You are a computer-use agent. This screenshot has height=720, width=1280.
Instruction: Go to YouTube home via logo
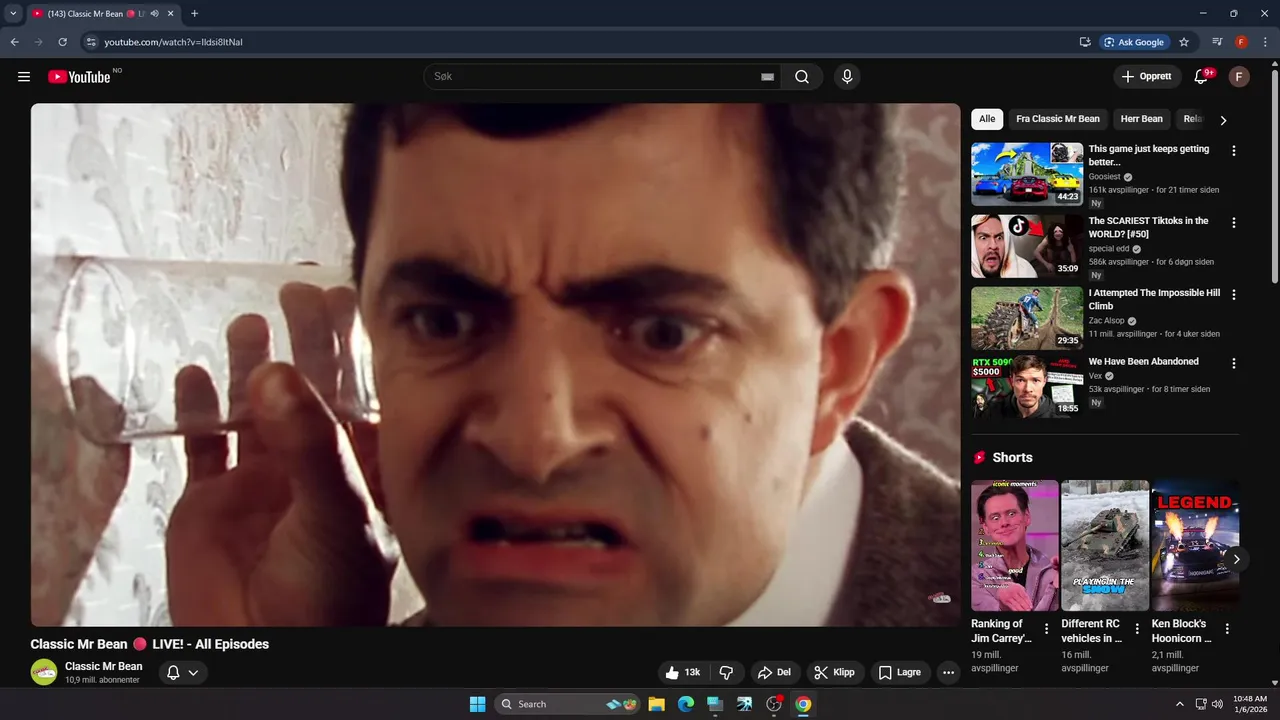[x=79, y=77]
